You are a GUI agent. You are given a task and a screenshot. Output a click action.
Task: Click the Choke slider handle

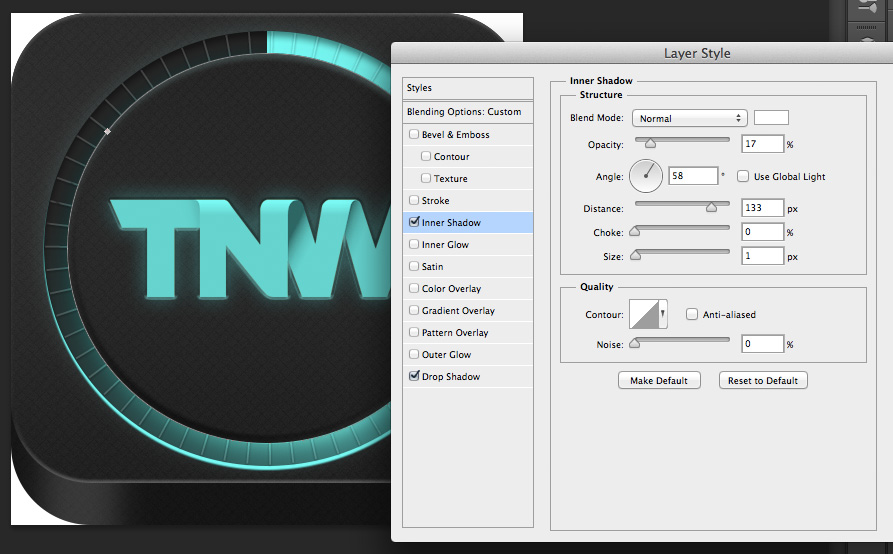tap(634, 231)
